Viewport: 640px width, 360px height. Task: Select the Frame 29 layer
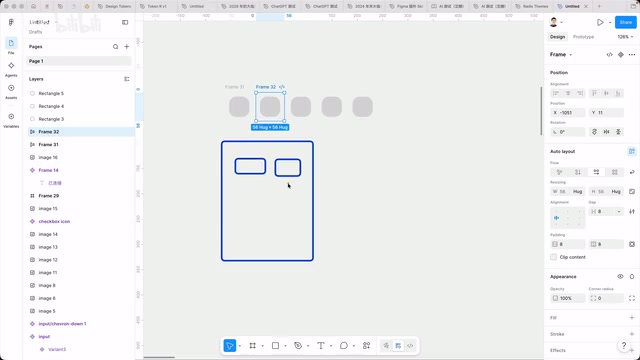point(79,196)
